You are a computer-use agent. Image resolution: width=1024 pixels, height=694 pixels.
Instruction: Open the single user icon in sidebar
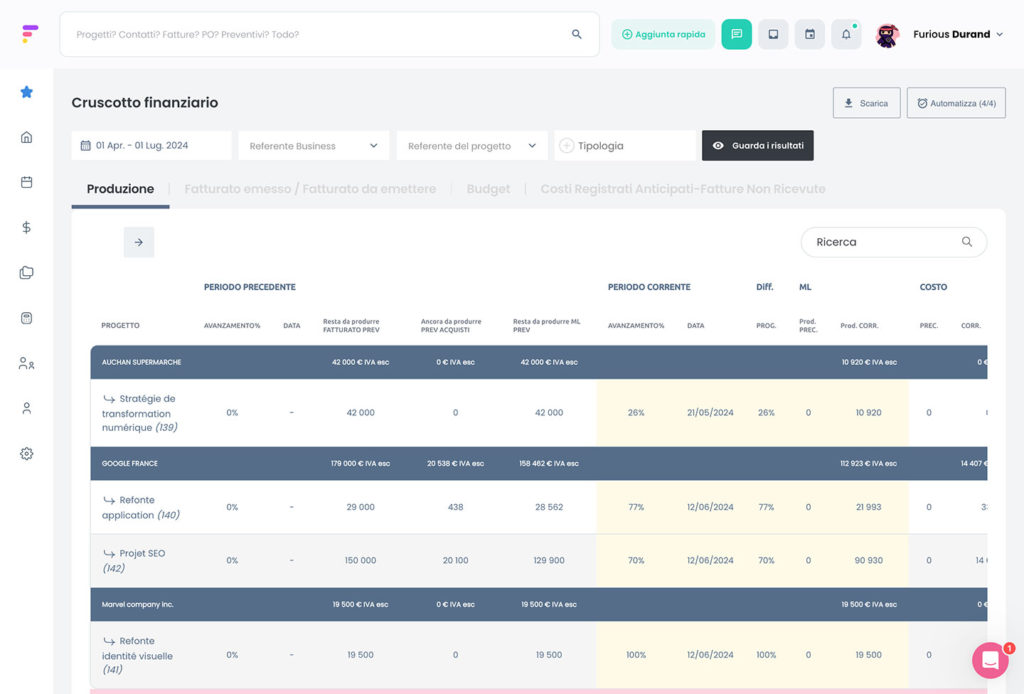[x=26, y=409]
